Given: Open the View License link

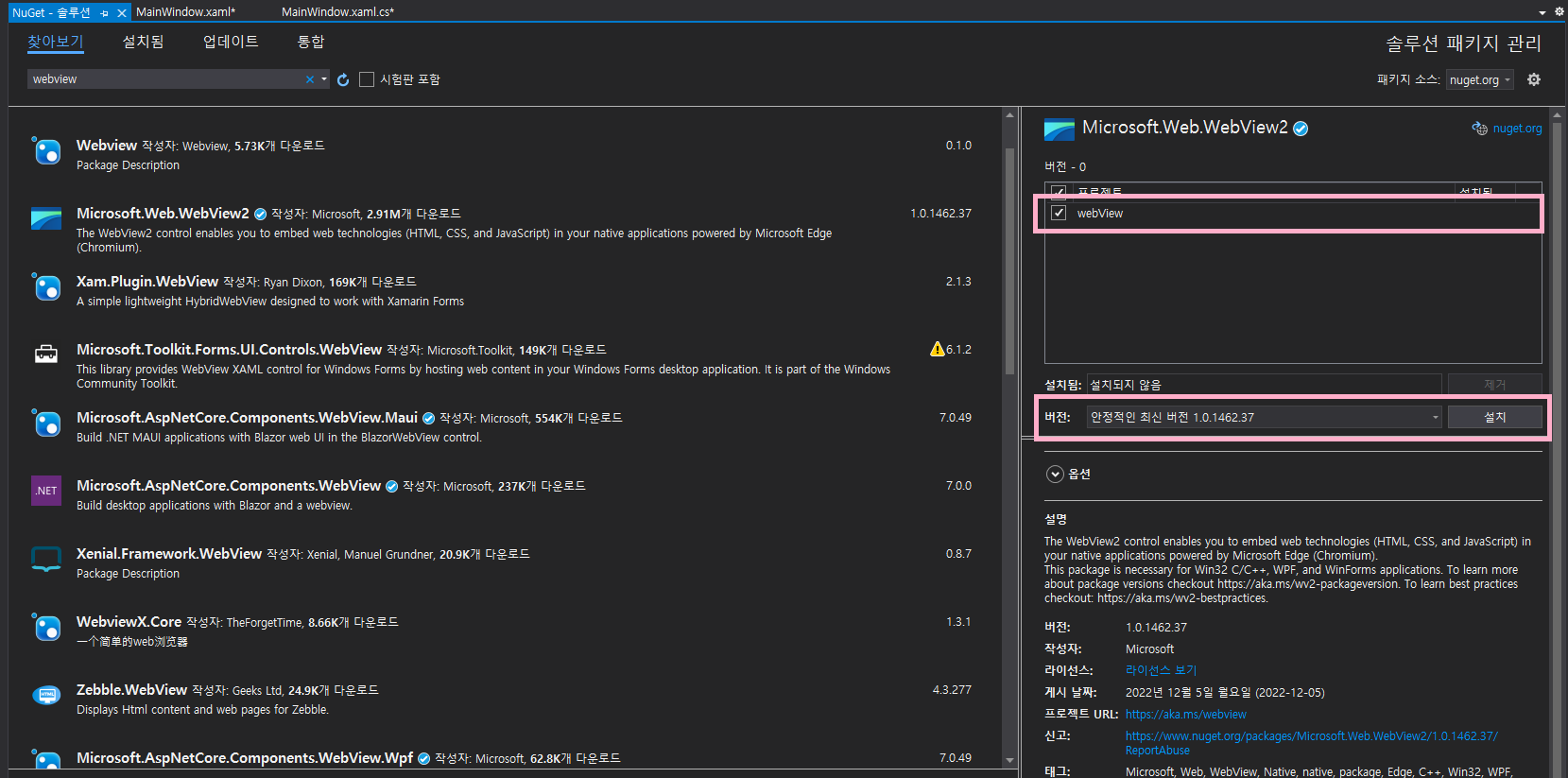Looking at the screenshot, I should pyautogui.click(x=1161, y=670).
